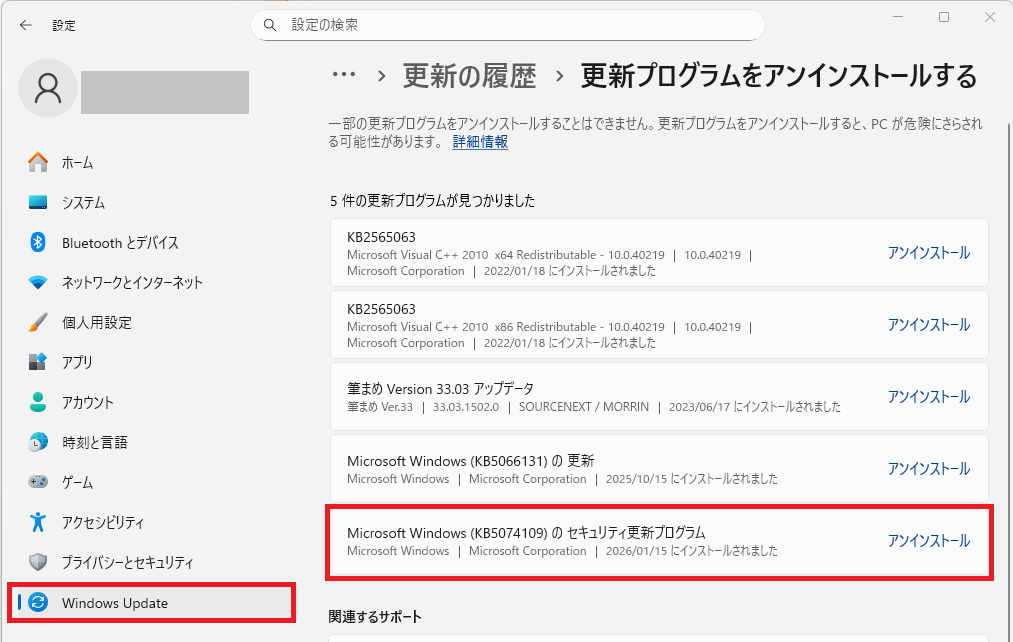
Task: Uninstall KB2565063 x86 Redistributable
Action: click(928, 324)
